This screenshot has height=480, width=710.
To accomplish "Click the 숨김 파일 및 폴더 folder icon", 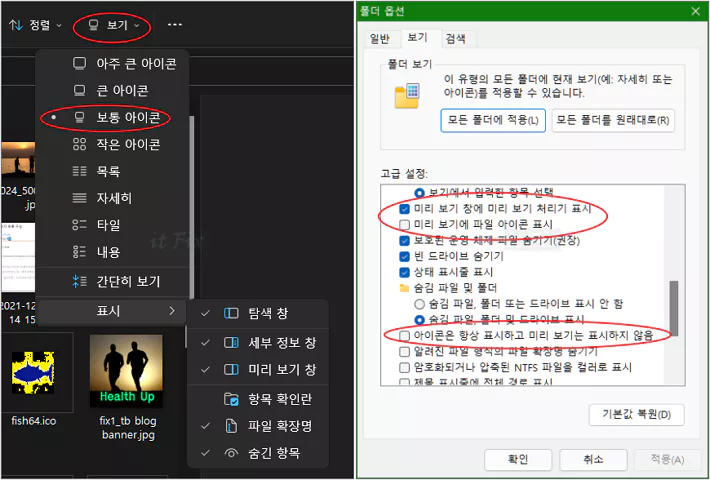I will coord(405,288).
